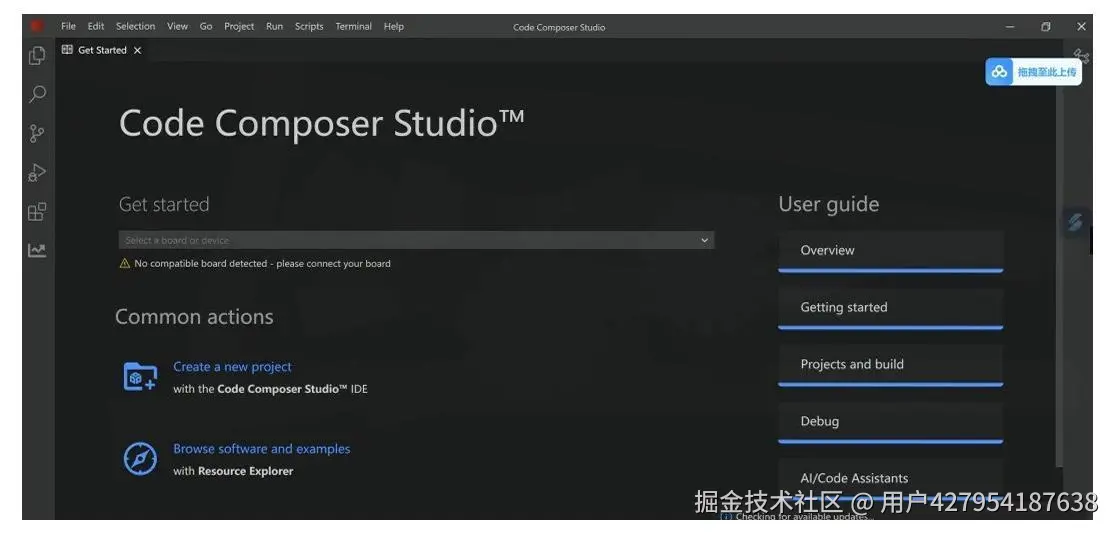Expand the board or device dropdown arrow
The image size is (1116, 534).
click(704, 240)
